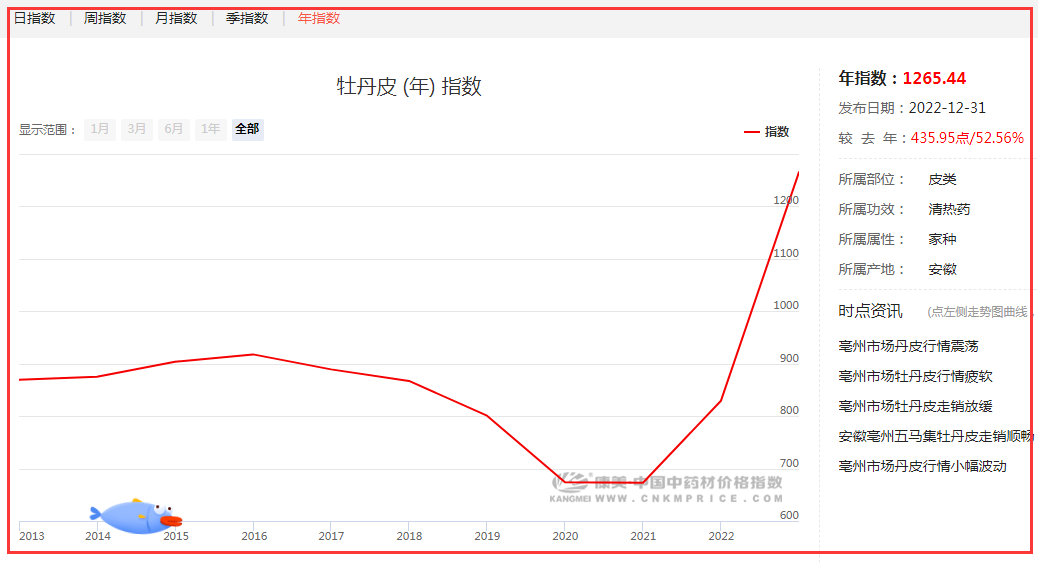Select the active 年指数 tab
Viewport: 1038px width, 562px height.
[x=318, y=19]
